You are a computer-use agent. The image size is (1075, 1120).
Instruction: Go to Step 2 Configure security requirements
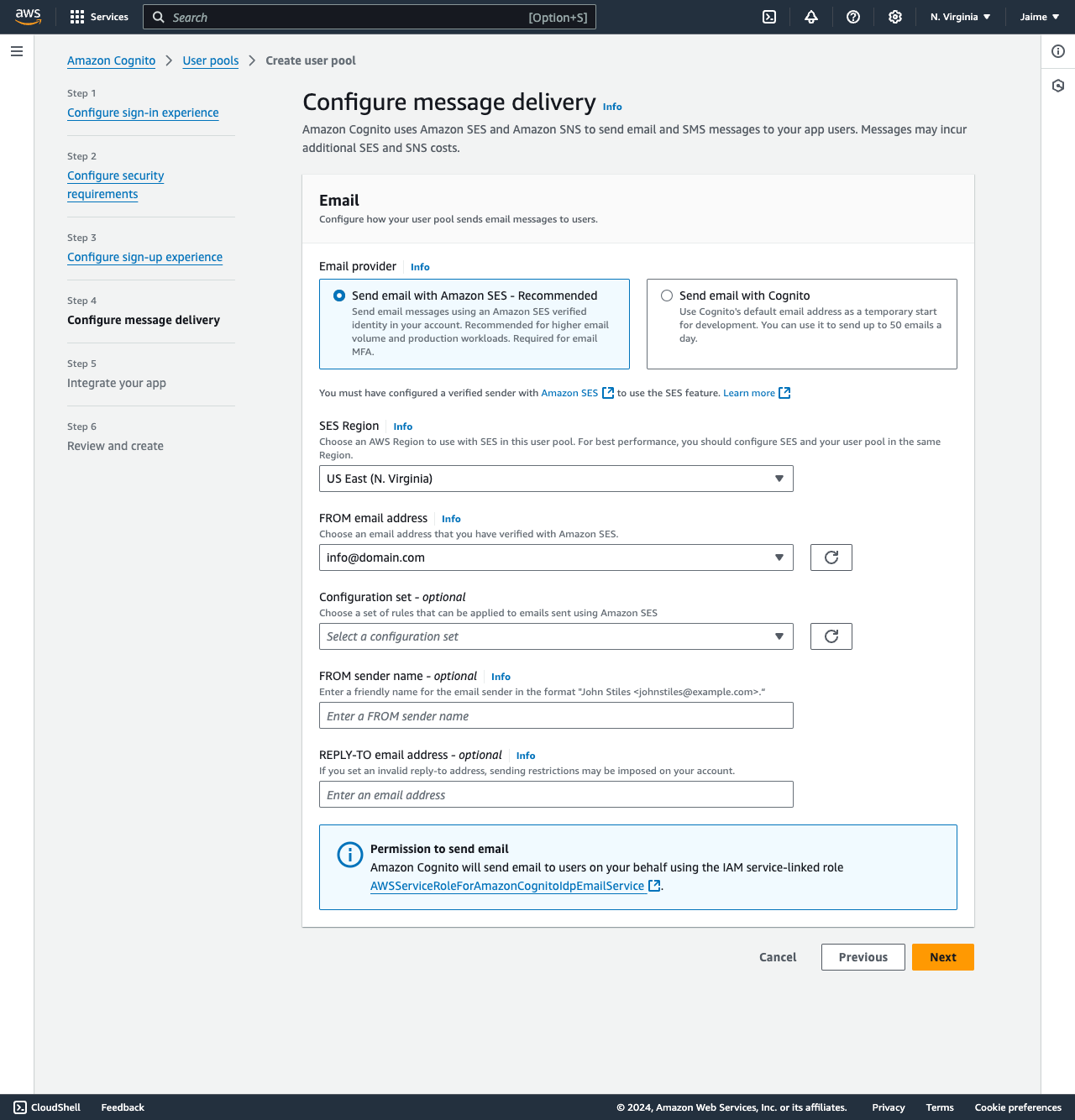(116, 185)
